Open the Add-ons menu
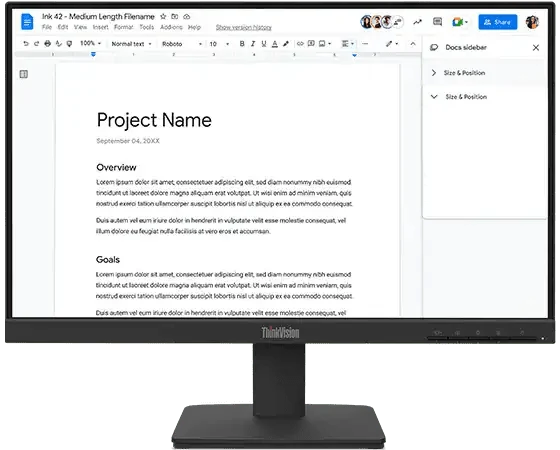The image size is (560, 450). coord(171,27)
